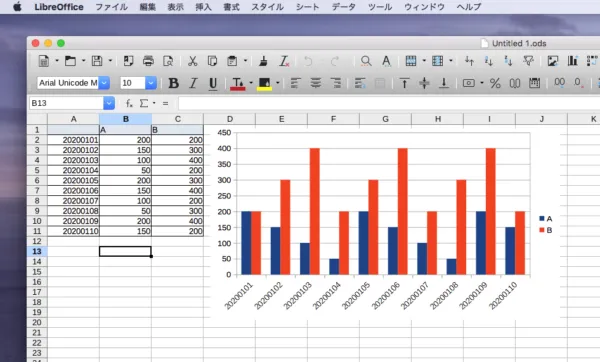Open the Arial Unicode font name dropdown
Image resolution: width=600 pixels, height=362 pixels.
[x=104, y=83]
